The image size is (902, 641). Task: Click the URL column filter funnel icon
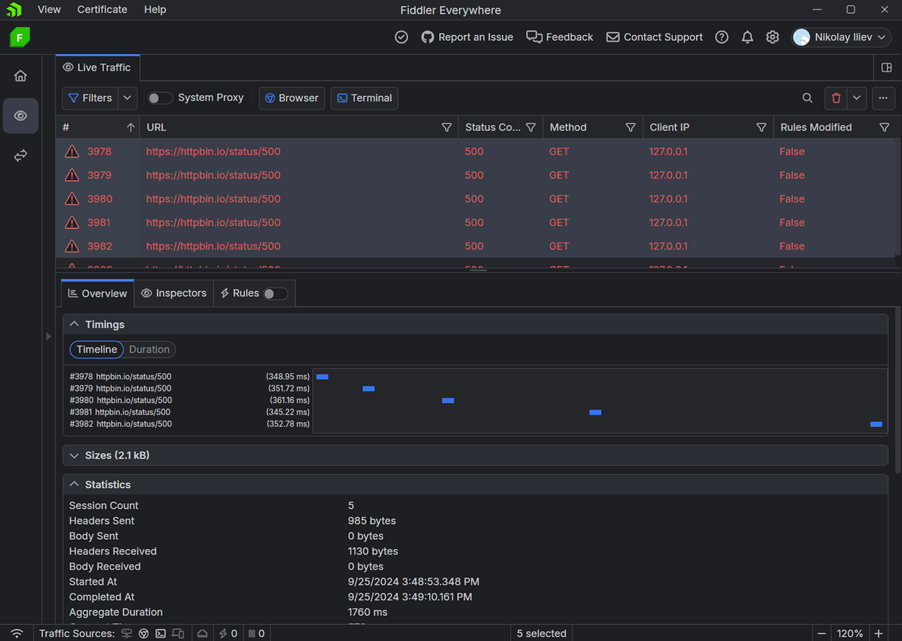pos(446,128)
